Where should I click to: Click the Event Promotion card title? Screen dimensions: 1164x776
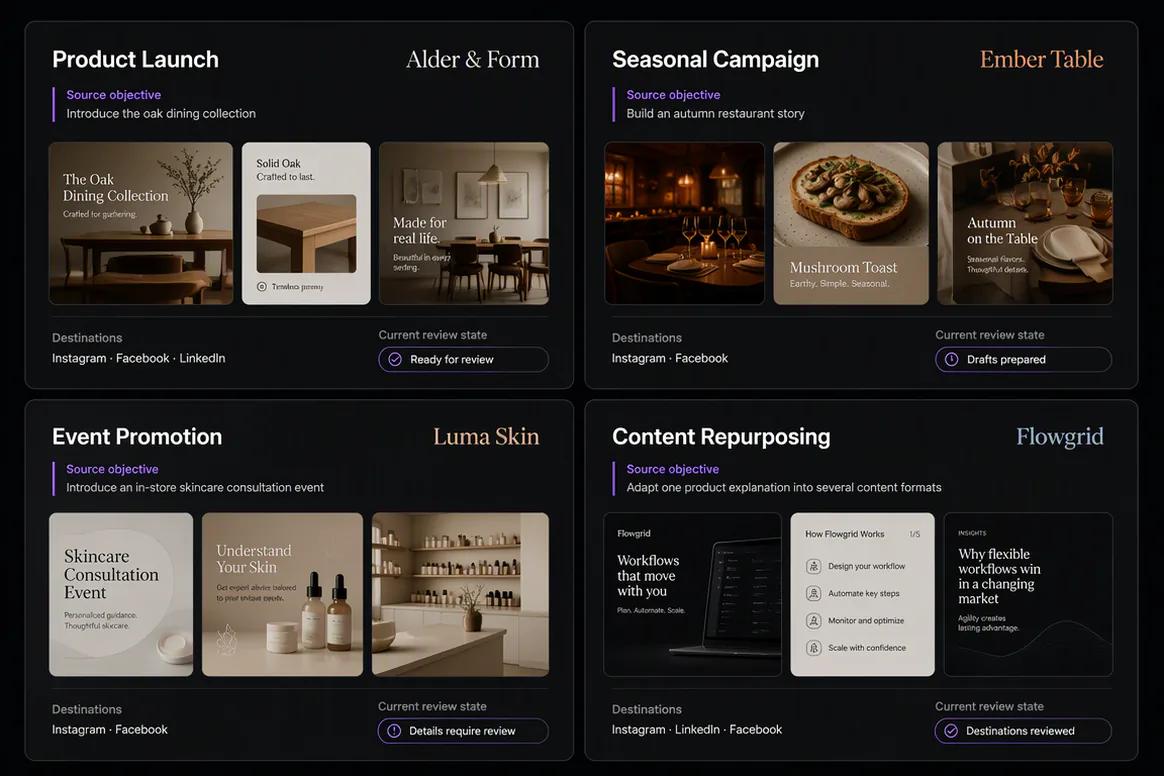point(137,437)
